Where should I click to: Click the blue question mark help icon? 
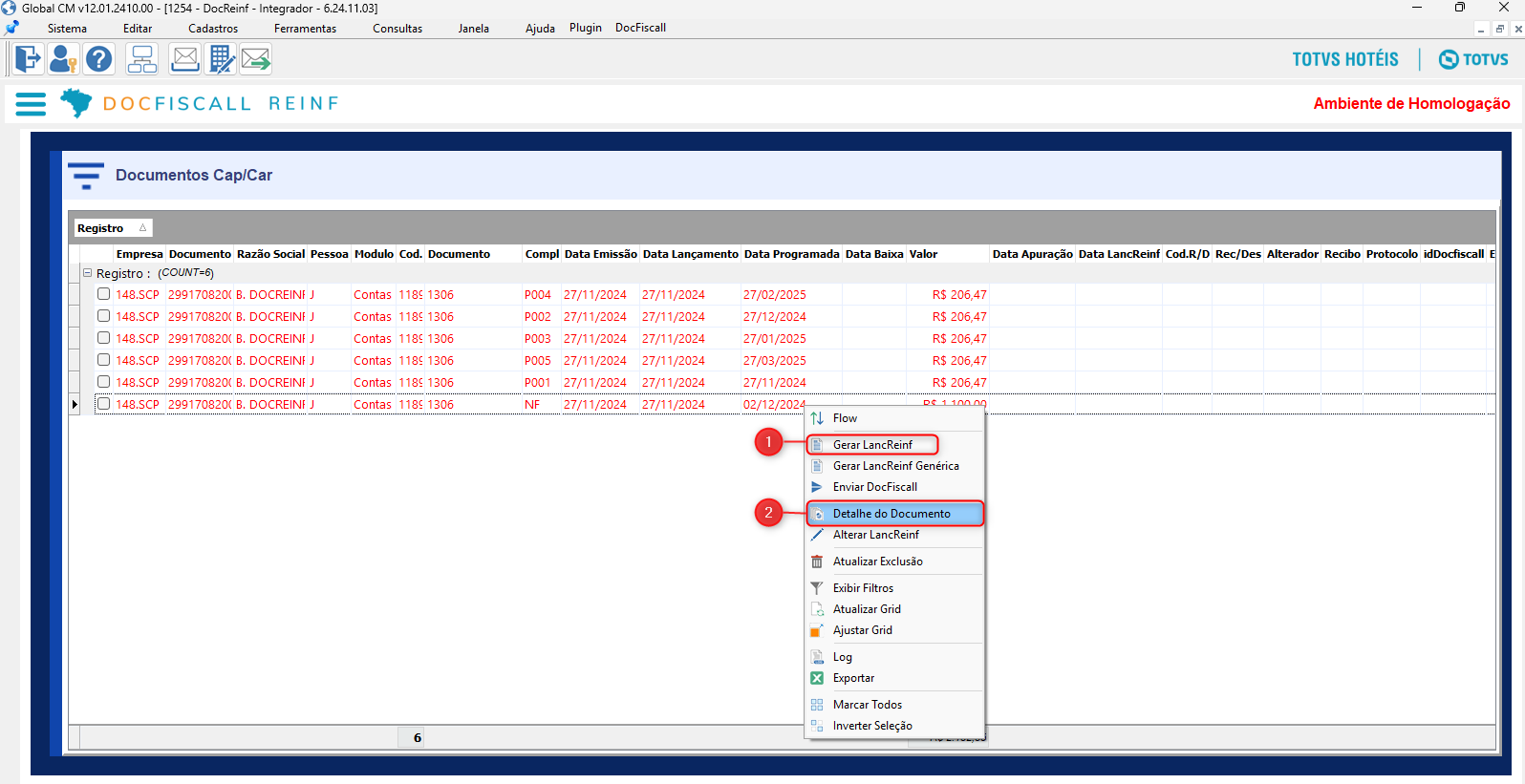(x=98, y=59)
